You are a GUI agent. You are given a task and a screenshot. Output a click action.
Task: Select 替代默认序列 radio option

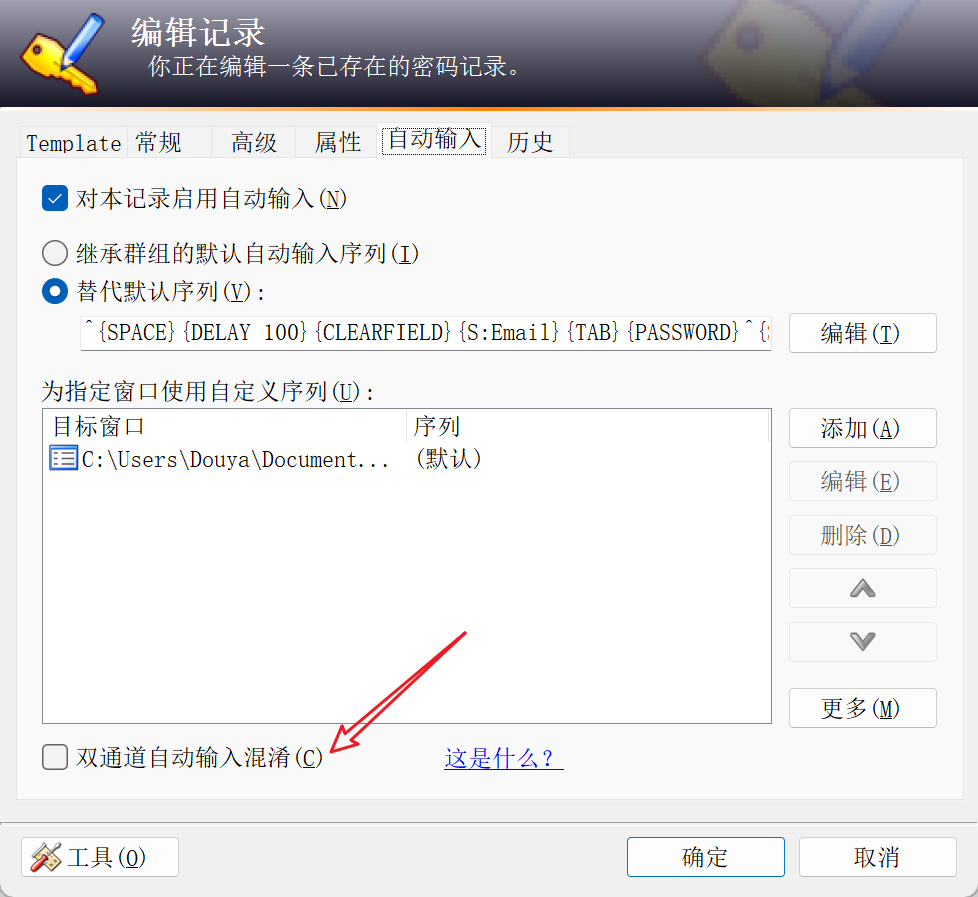pyautogui.click(x=55, y=291)
